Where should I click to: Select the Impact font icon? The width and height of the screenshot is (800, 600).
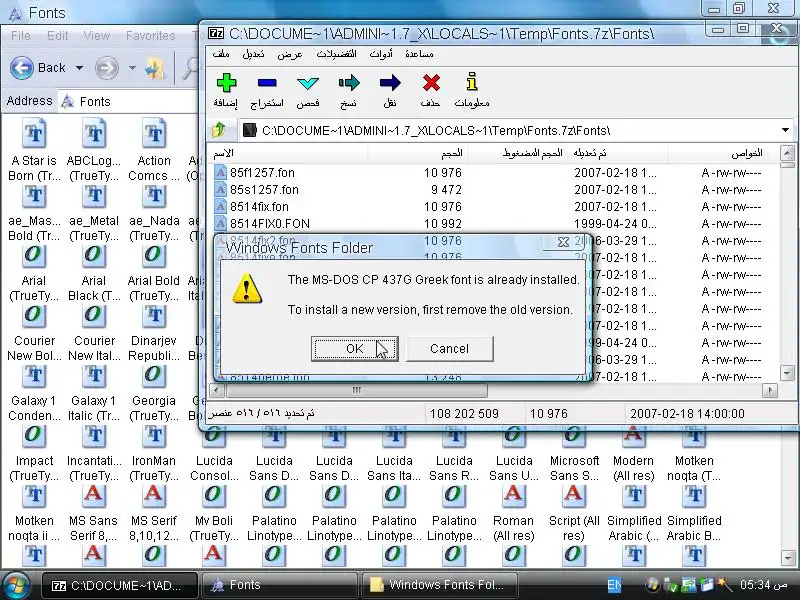(34, 436)
